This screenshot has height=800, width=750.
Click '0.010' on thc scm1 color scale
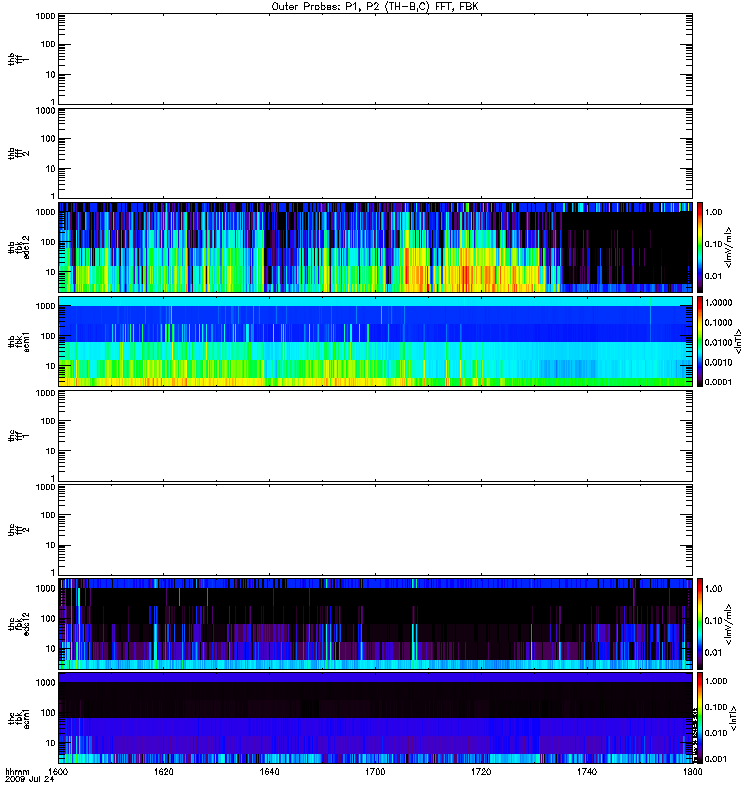[716, 733]
